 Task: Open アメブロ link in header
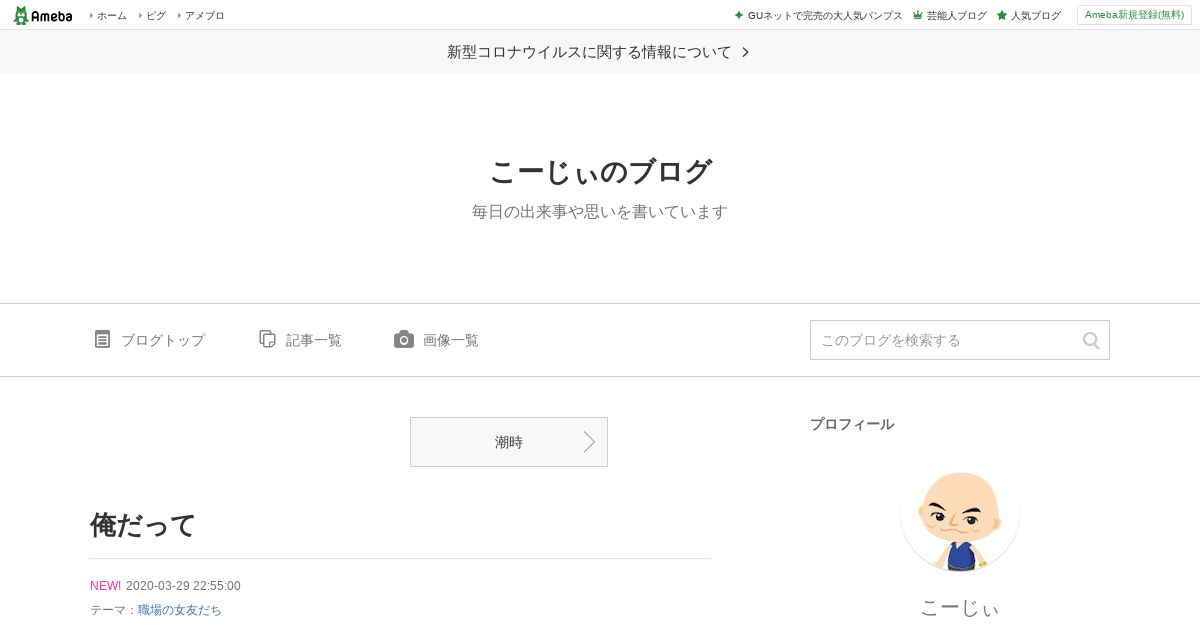pyautogui.click(x=204, y=16)
